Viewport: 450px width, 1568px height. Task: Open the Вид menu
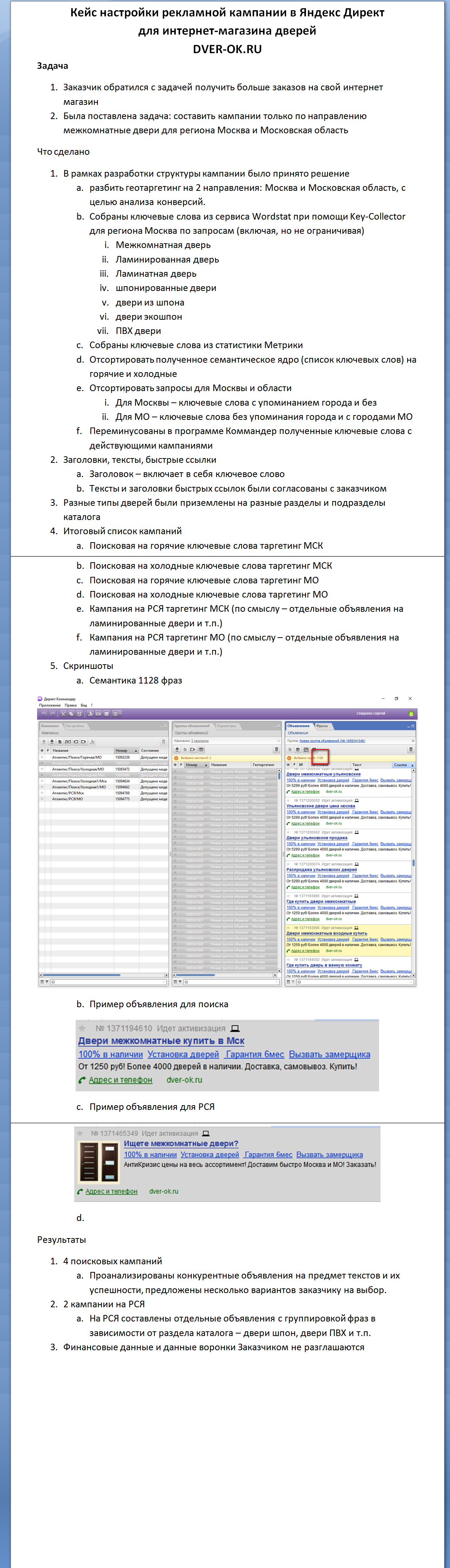(x=84, y=705)
